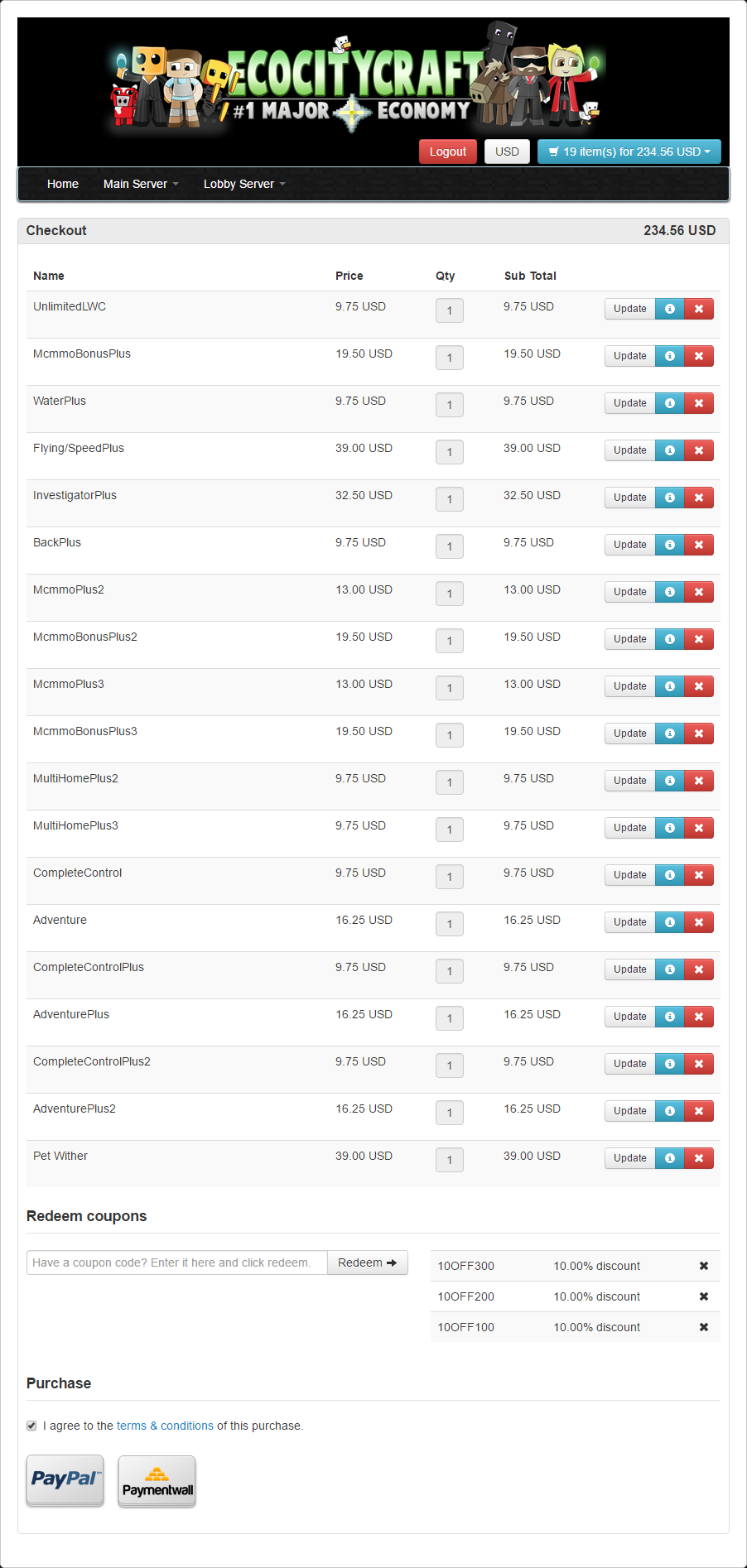Log out with the red Logout button
This screenshot has width=747, height=1568.
448,152
